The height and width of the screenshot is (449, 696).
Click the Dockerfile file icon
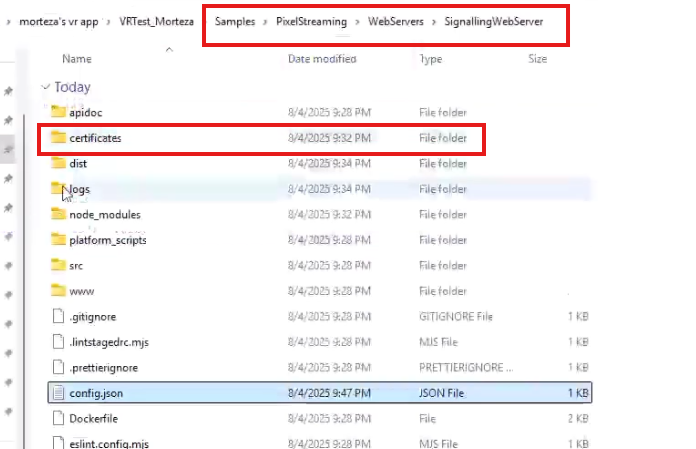point(58,418)
